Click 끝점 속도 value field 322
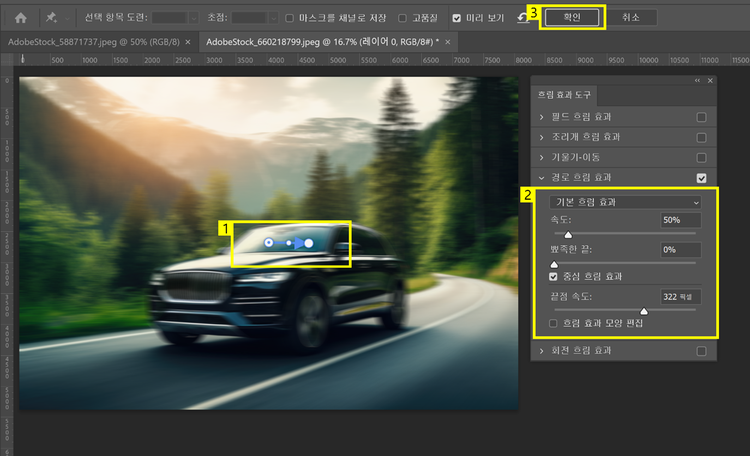The width and height of the screenshot is (750, 456). pos(681,297)
